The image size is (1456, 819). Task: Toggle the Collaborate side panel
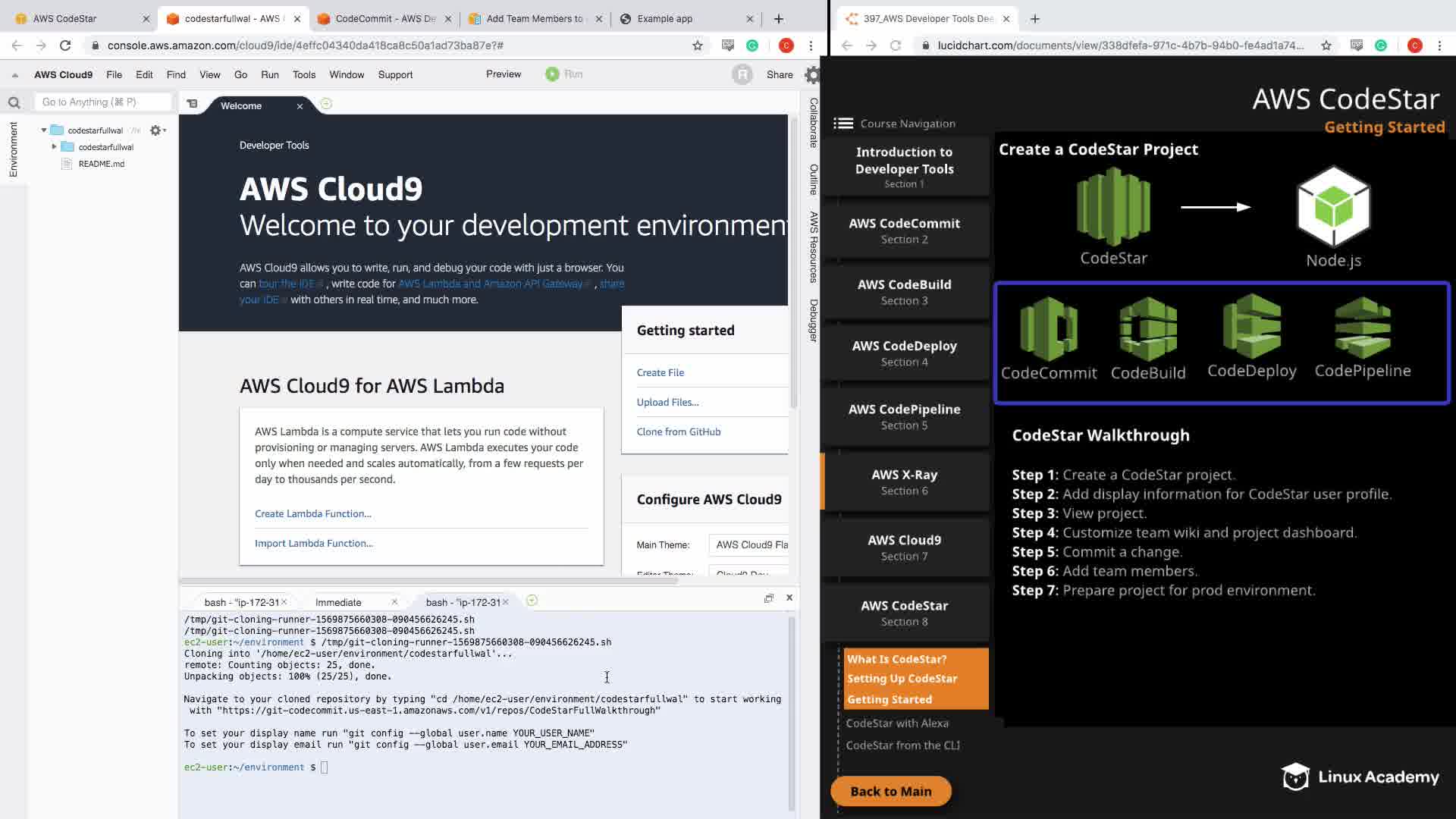[813, 123]
